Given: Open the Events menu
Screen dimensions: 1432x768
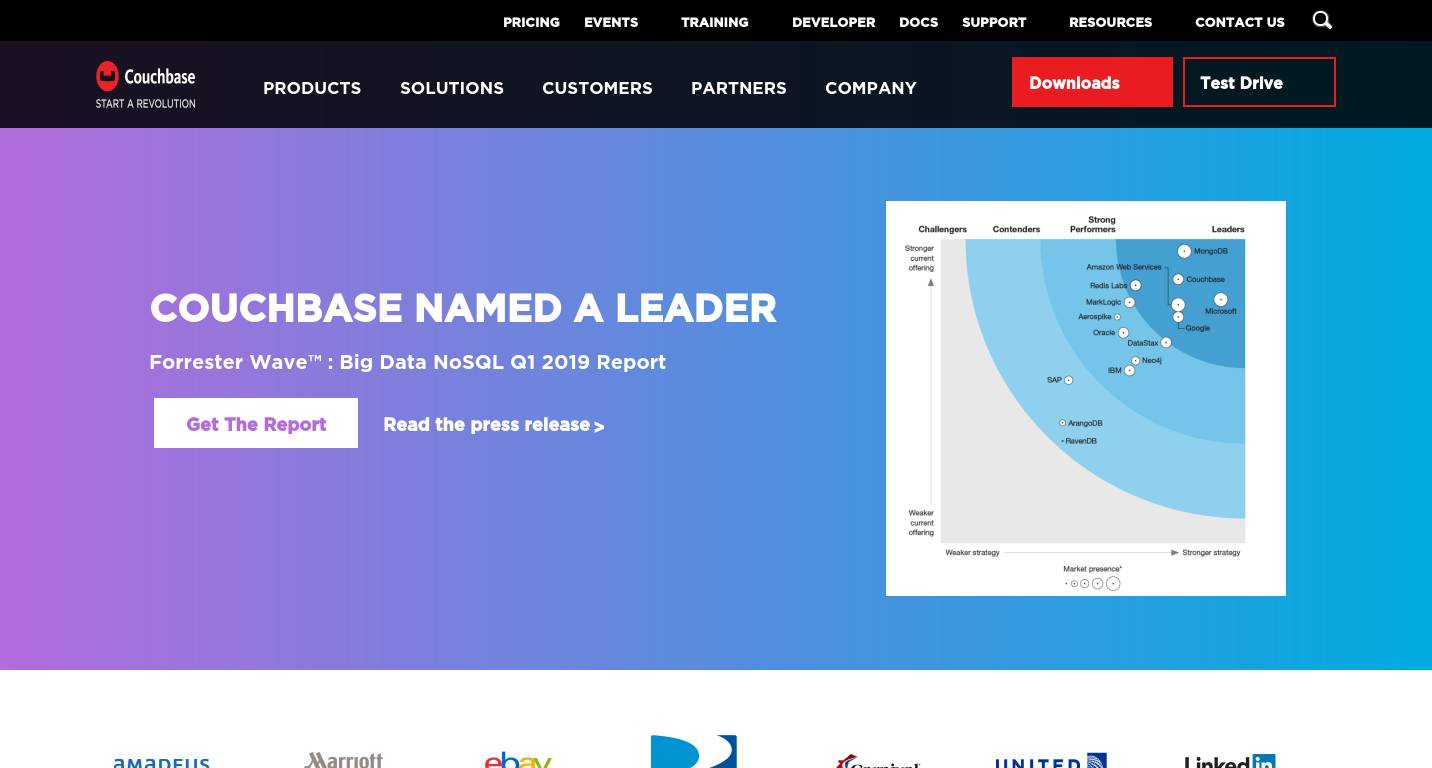Looking at the screenshot, I should [x=611, y=22].
